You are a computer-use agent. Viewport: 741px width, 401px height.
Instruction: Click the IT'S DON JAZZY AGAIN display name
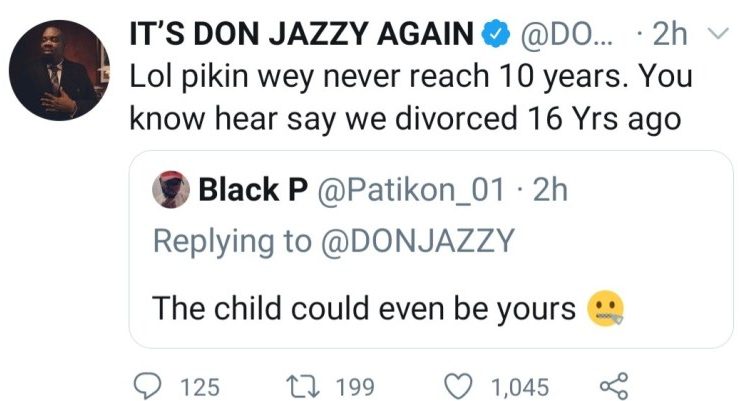coord(303,38)
